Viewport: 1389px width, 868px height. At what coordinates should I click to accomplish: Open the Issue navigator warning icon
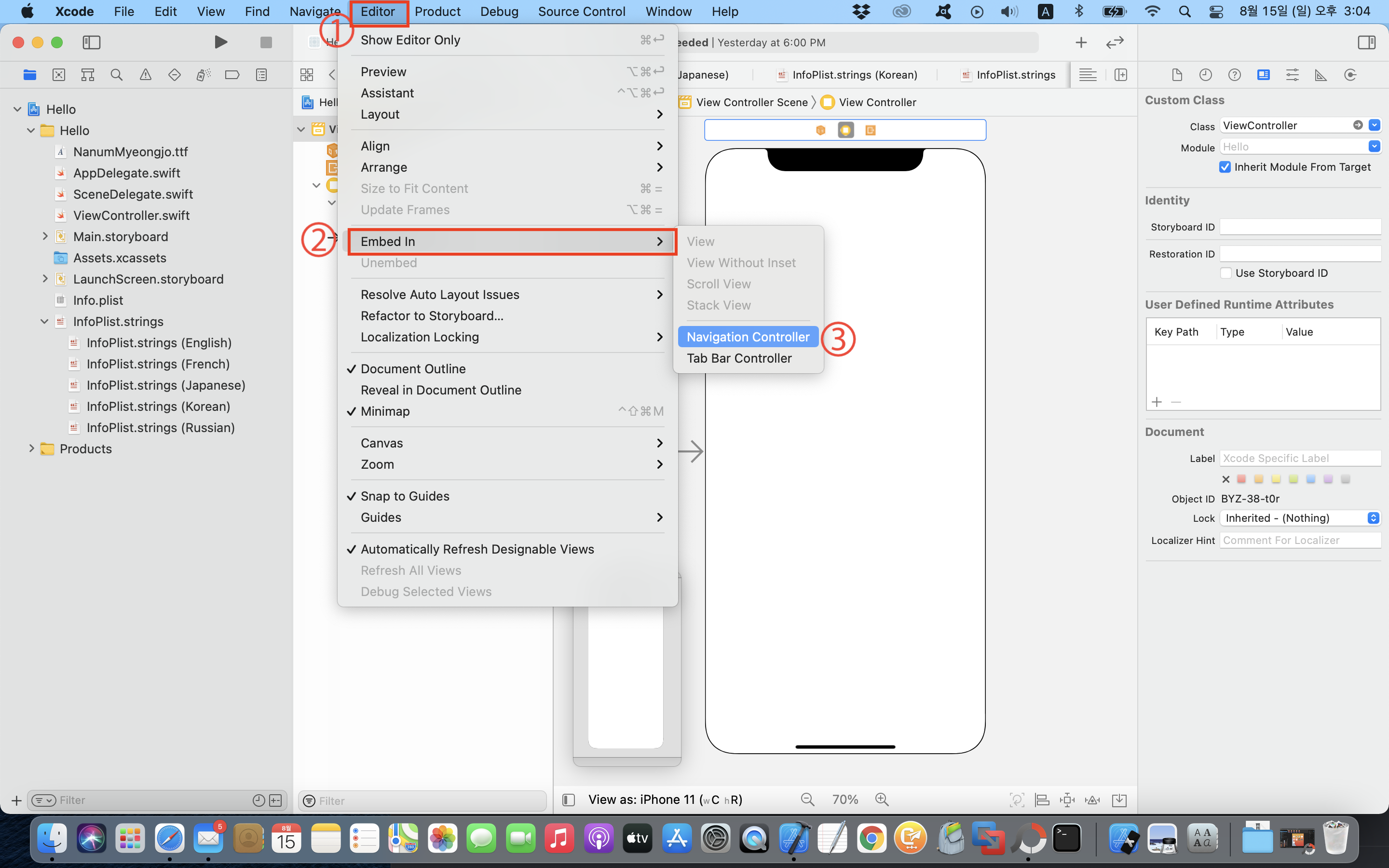(146, 75)
